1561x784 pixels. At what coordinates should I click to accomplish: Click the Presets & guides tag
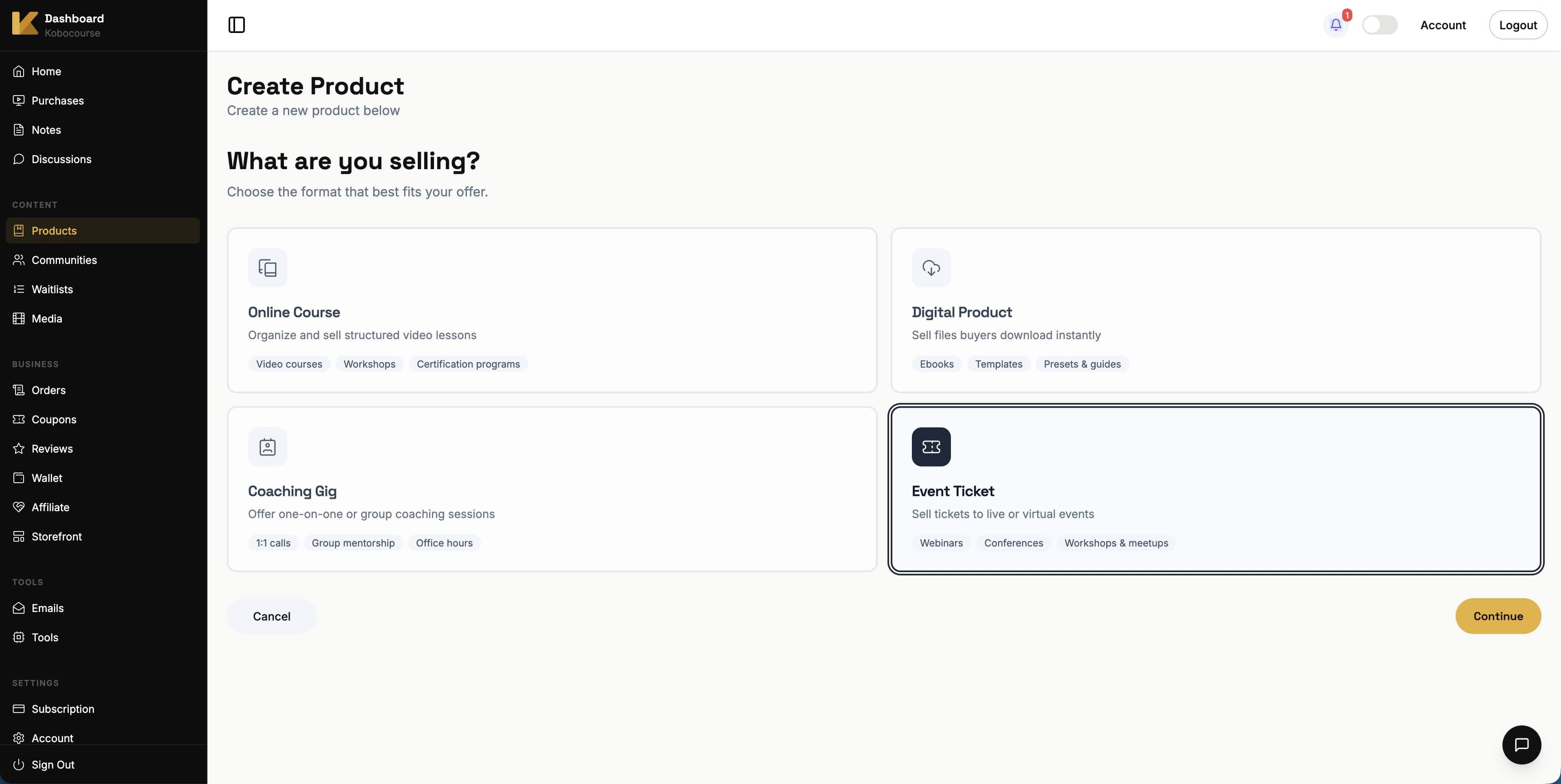(1081, 364)
